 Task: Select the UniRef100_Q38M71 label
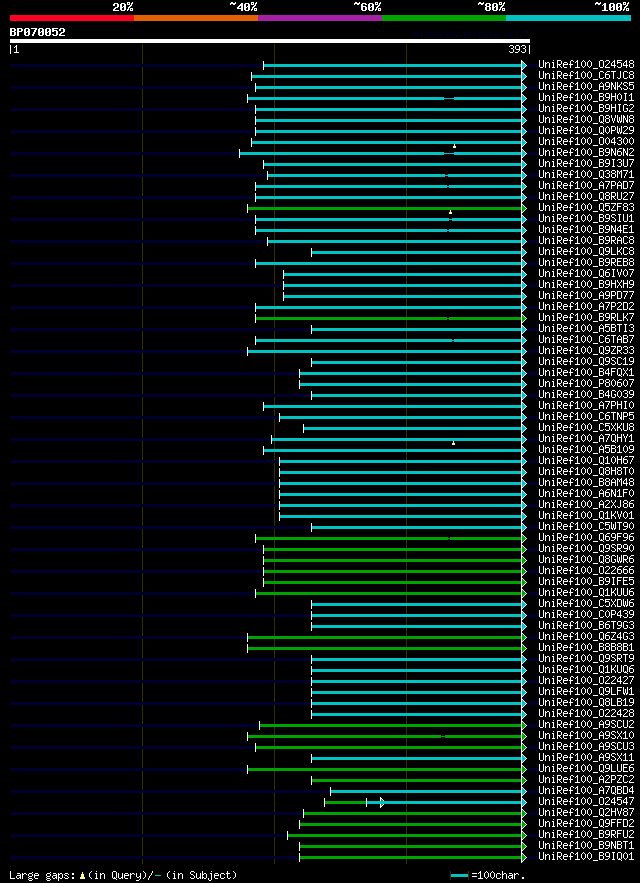tap(586, 174)
